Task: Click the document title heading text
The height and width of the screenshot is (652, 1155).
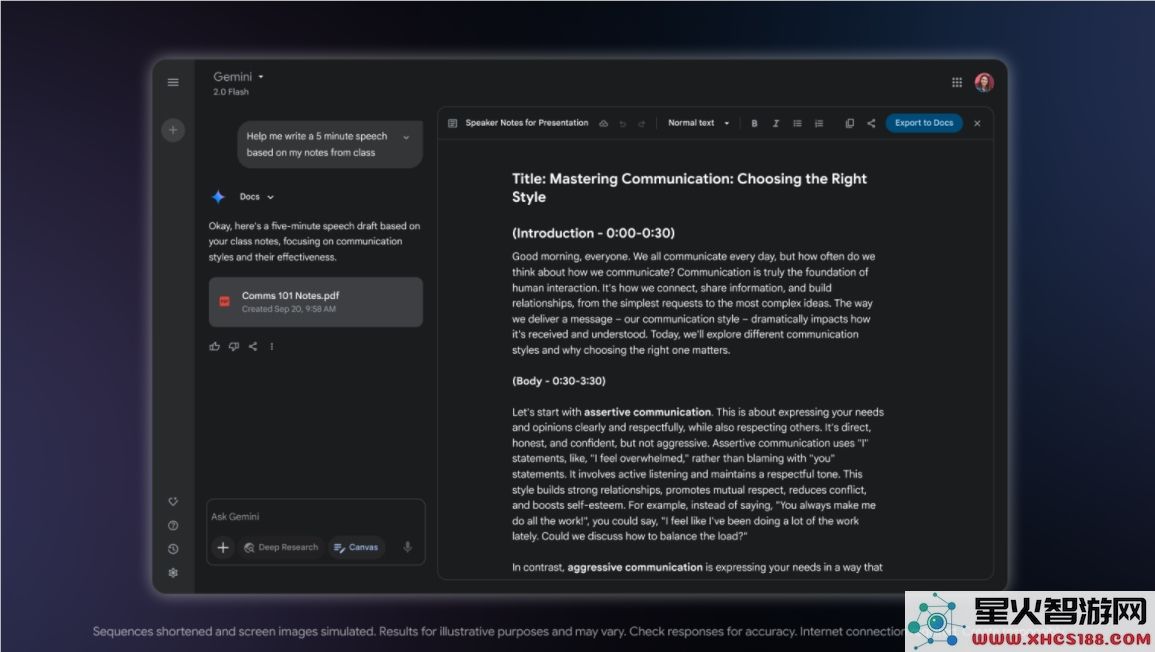Action: pyautogui.click(x=689, y=188)
